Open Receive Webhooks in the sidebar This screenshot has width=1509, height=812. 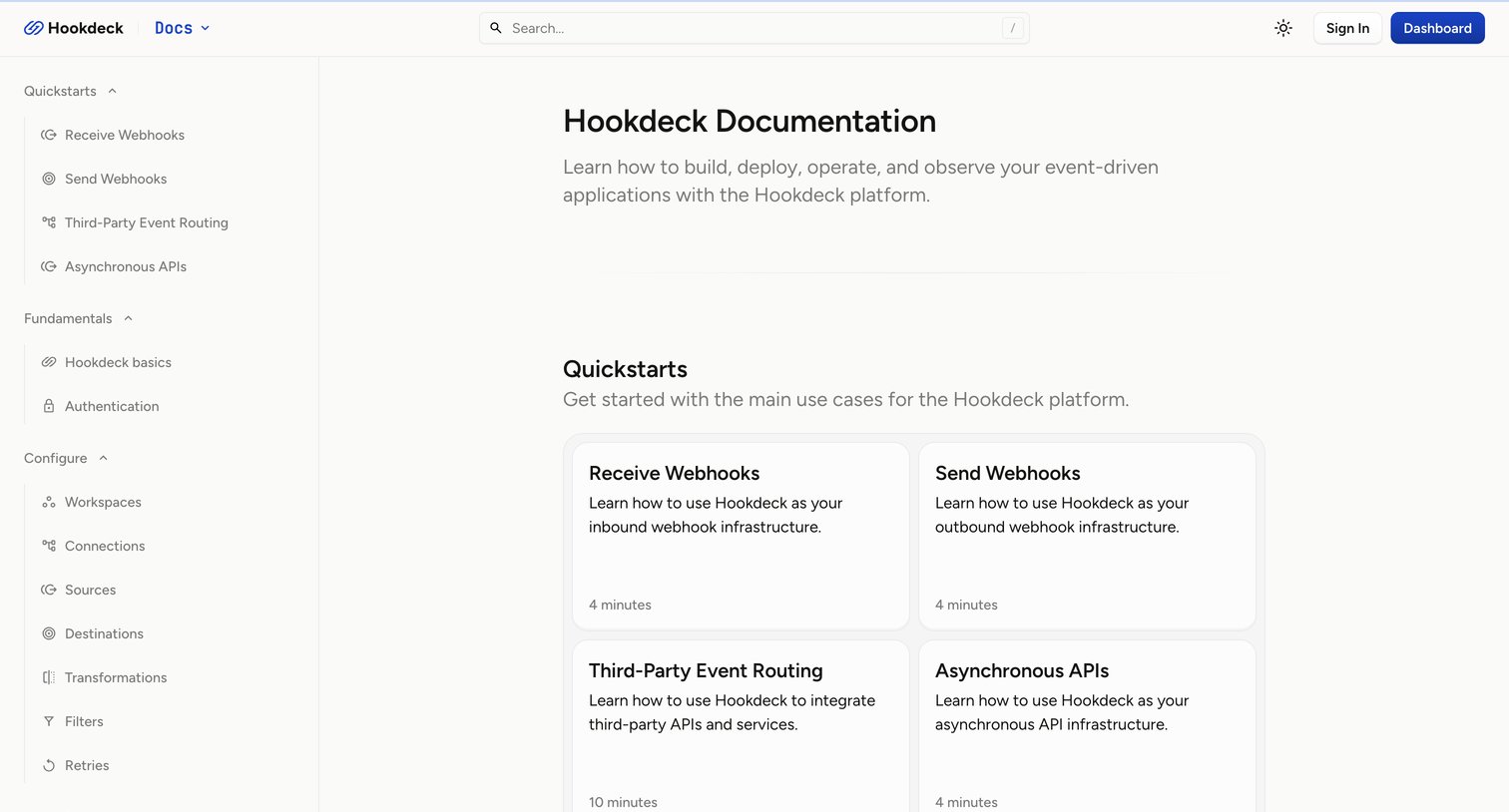125,135
